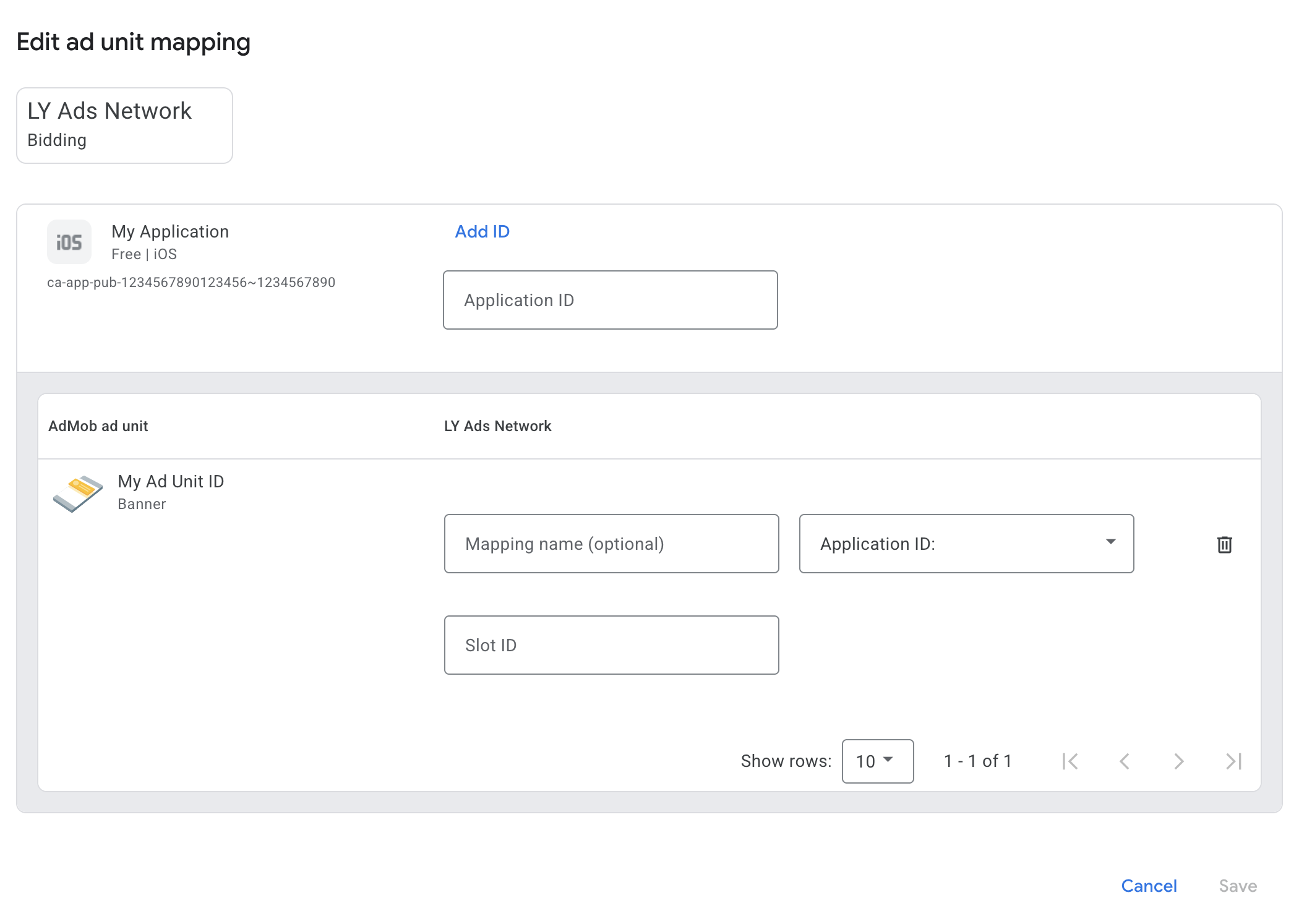Click the iOS app platform icon

[69, 242]
